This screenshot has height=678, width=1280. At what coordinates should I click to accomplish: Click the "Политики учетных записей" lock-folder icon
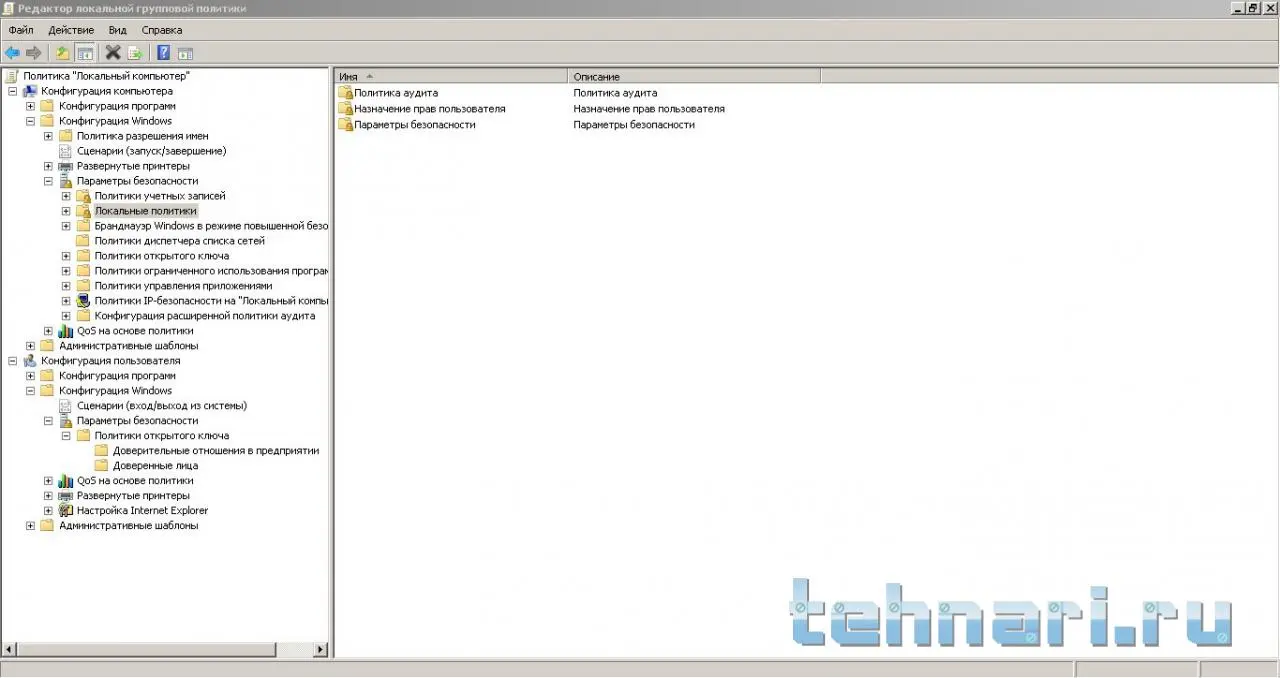click(x=84, y=196)
